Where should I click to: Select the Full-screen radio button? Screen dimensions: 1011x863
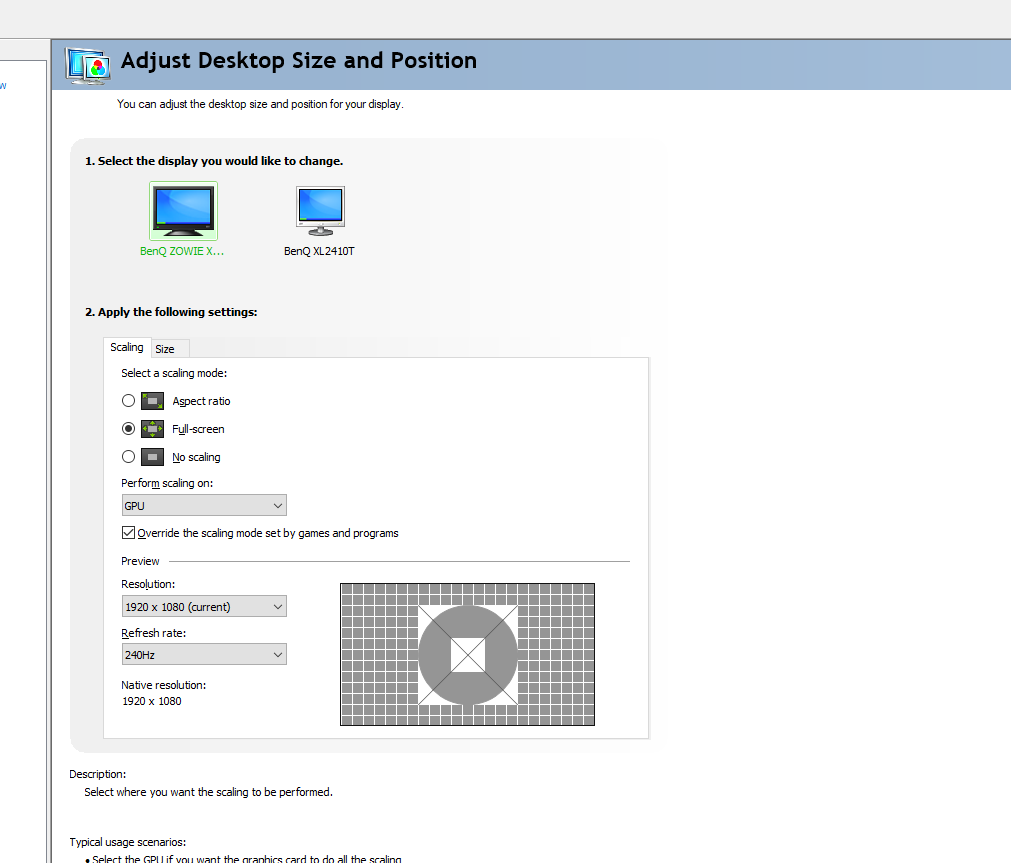128,428
